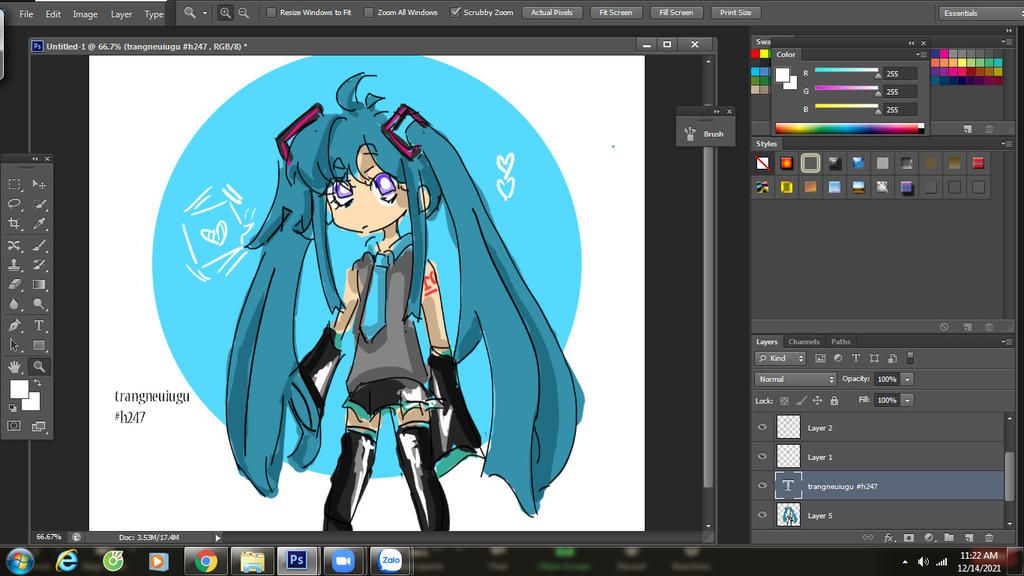
Task: Expand status bar info arrow
Action: click(218, 537)
